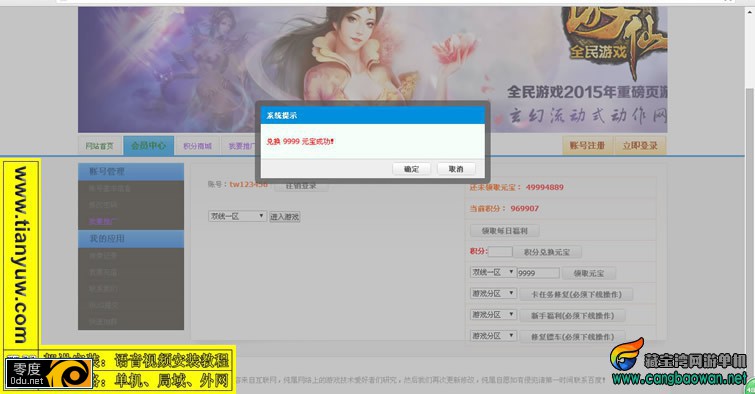Click the 进入游戏 button
This screenshot has width=755, height=394.
[x=285, y=217]
